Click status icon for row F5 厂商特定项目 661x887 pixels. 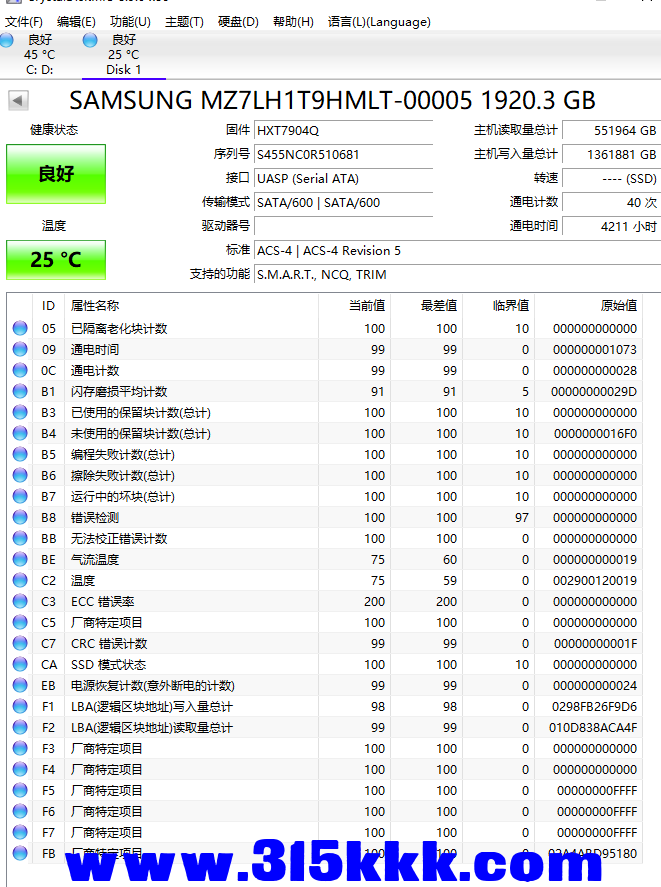(20, 790)
